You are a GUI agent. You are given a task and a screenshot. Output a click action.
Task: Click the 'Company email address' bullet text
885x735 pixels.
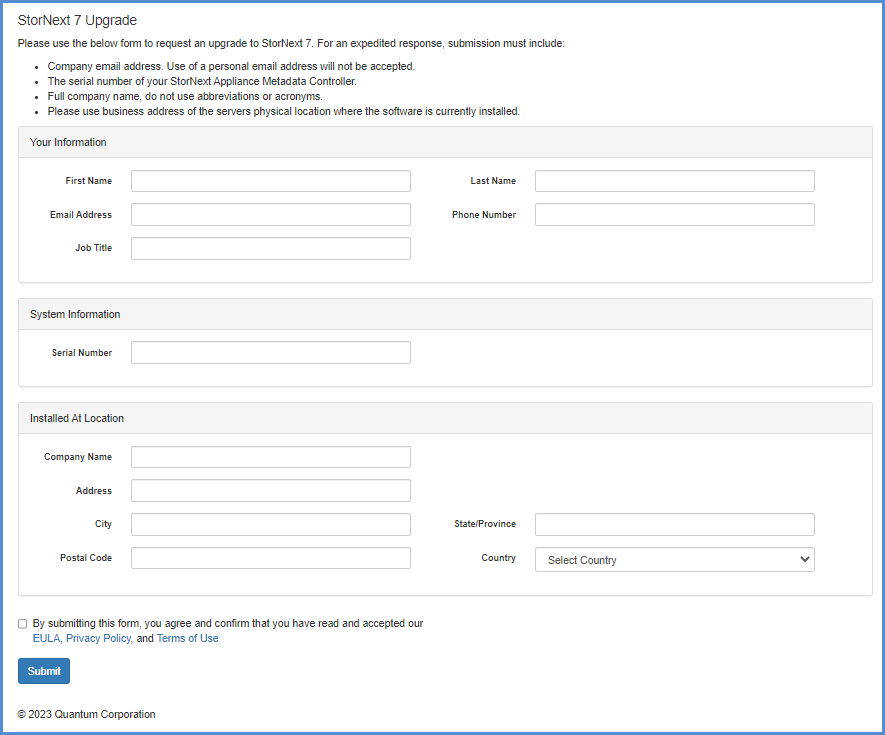pyautogui.click(x=231, y=66)
